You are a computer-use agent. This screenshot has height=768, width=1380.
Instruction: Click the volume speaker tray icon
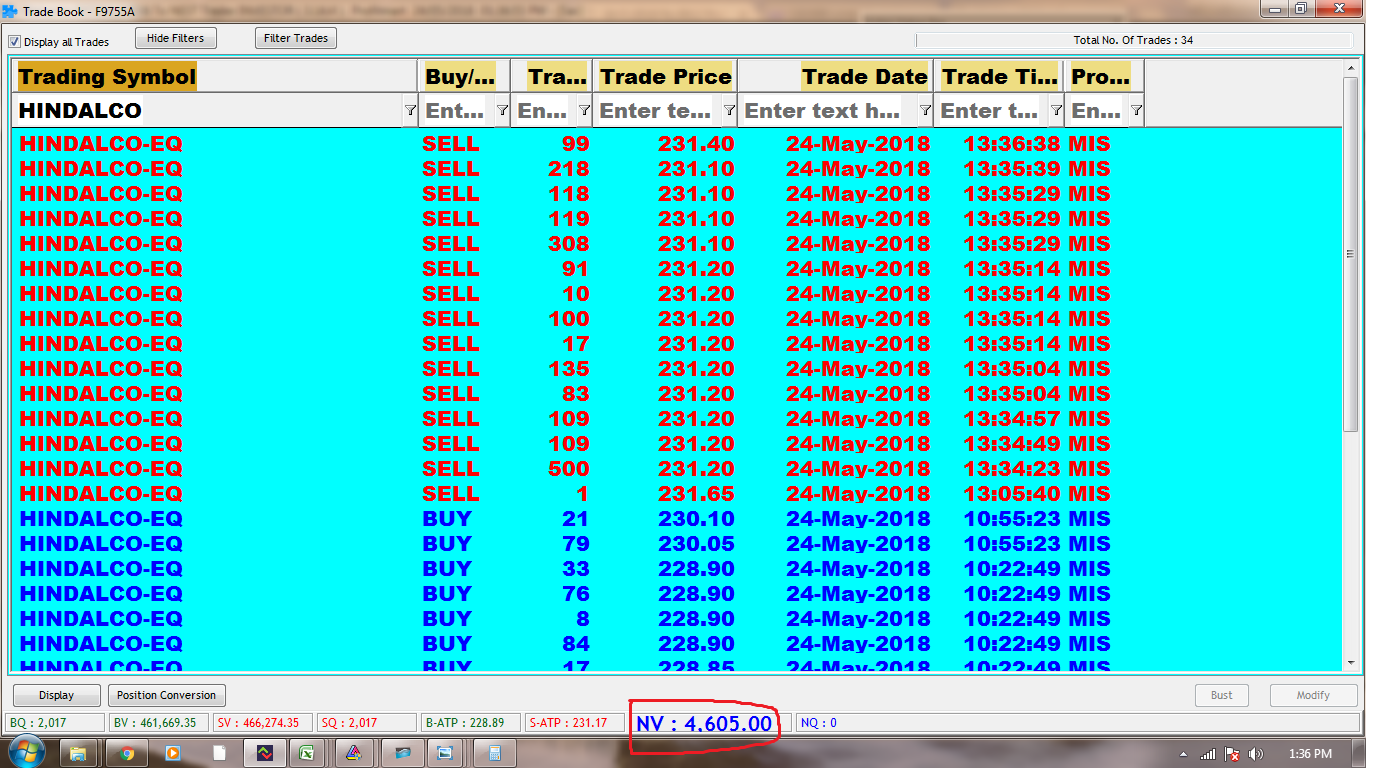[1256, 753]
